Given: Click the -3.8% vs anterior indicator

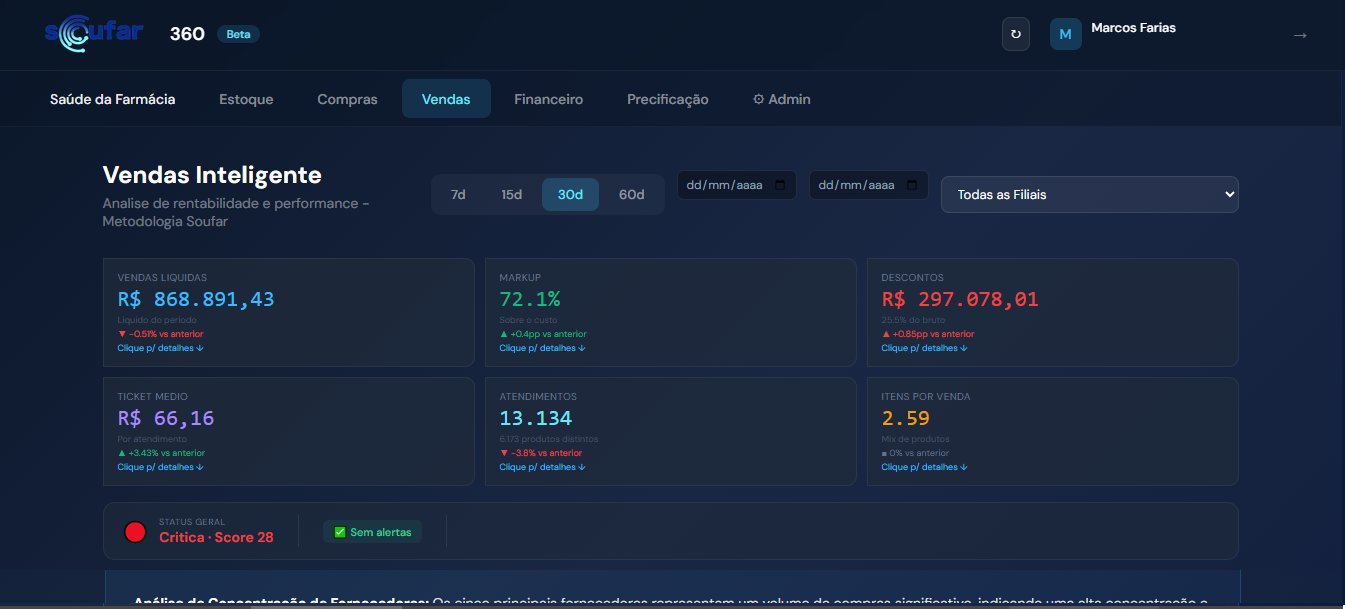Looking at the screenshot, I should click(540, 453).
